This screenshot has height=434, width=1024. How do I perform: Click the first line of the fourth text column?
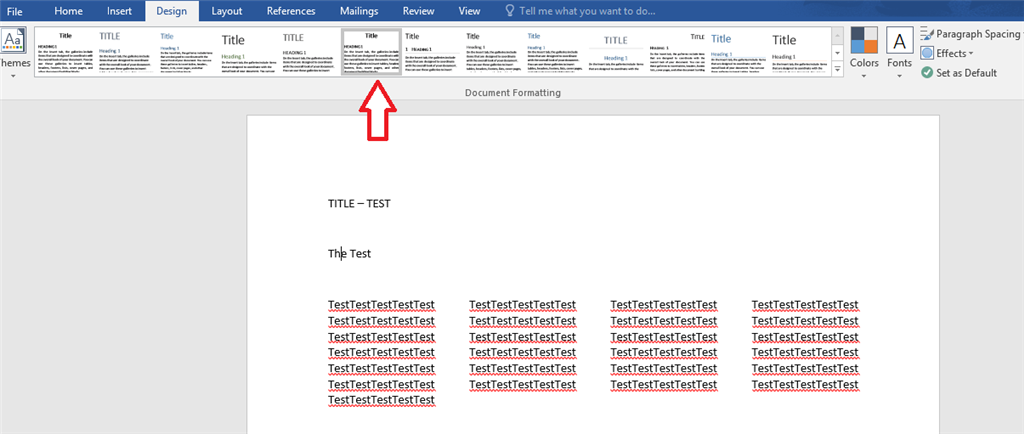(805, 305)
